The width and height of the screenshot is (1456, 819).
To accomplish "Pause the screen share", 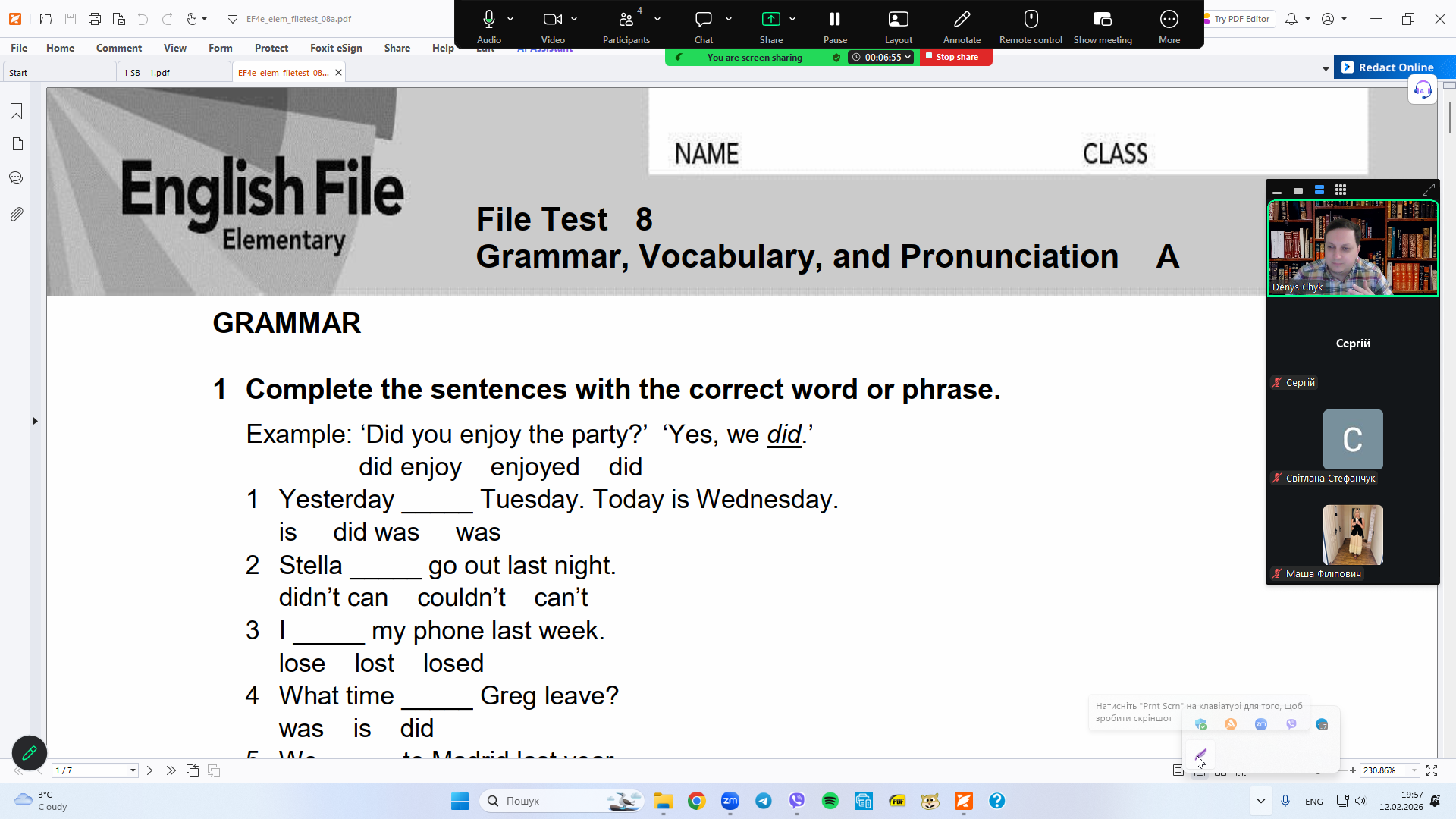I will tap(835, 25).
